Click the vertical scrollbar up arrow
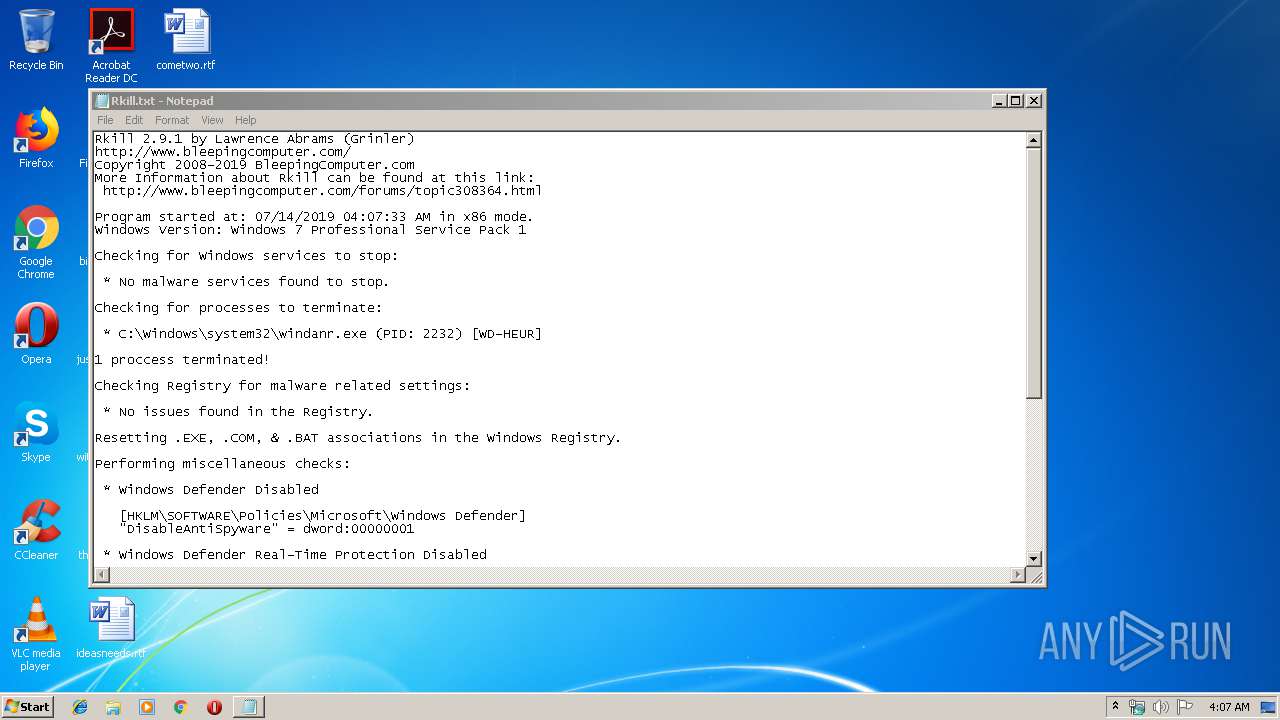Screen dimensions: 1280x720 (x=1034, y=141)
